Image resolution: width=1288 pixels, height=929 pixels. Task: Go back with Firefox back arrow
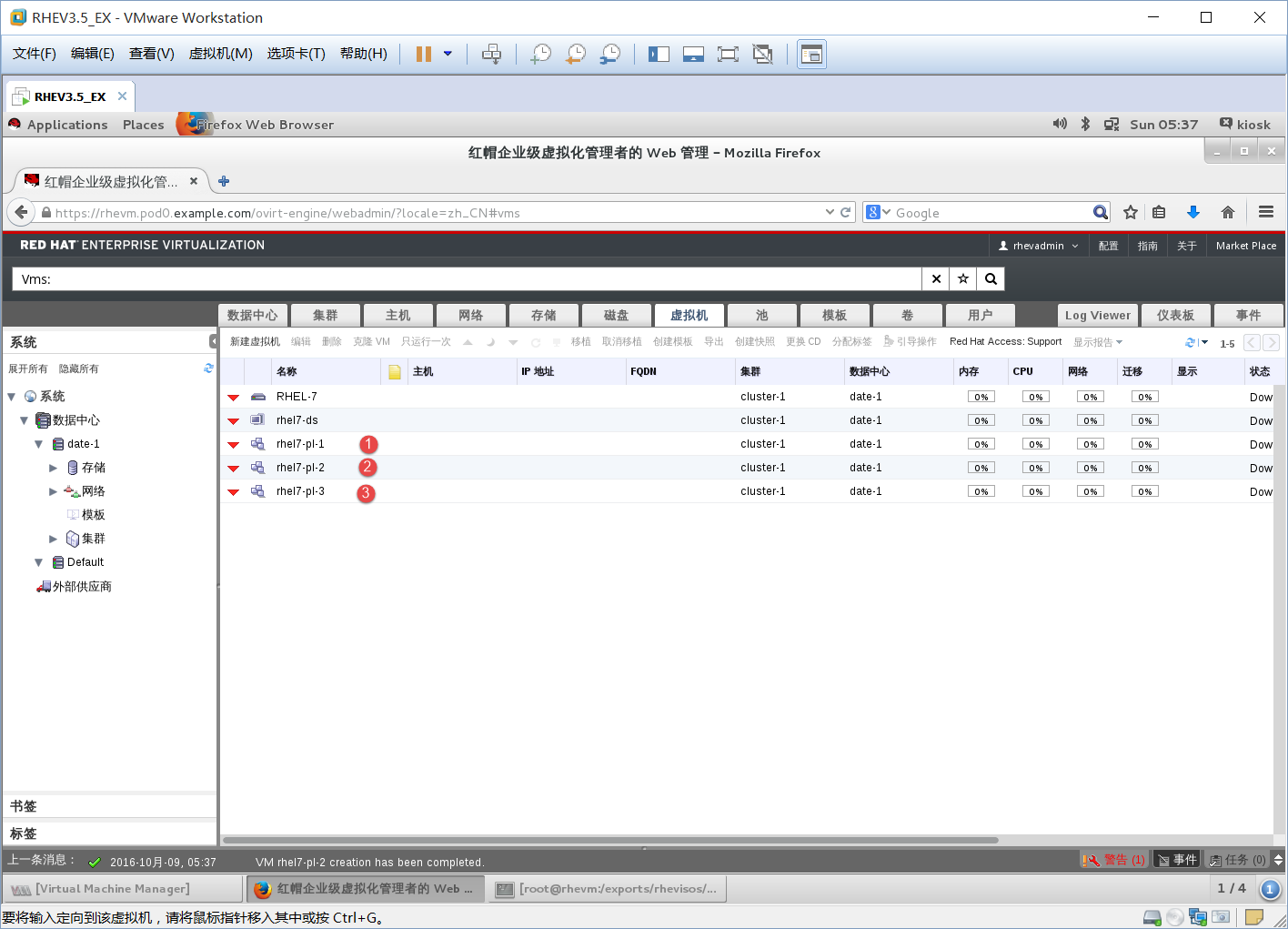pos(21,212)
